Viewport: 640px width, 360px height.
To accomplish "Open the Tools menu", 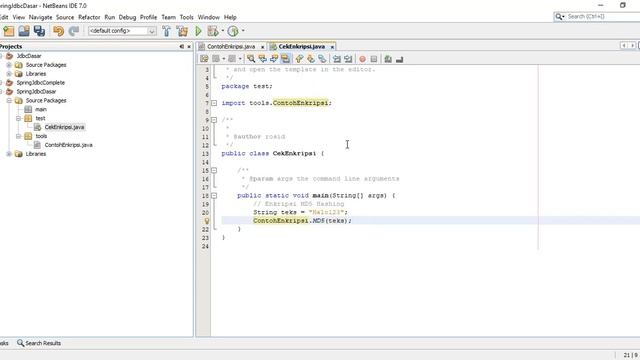I will coord(187,17).
